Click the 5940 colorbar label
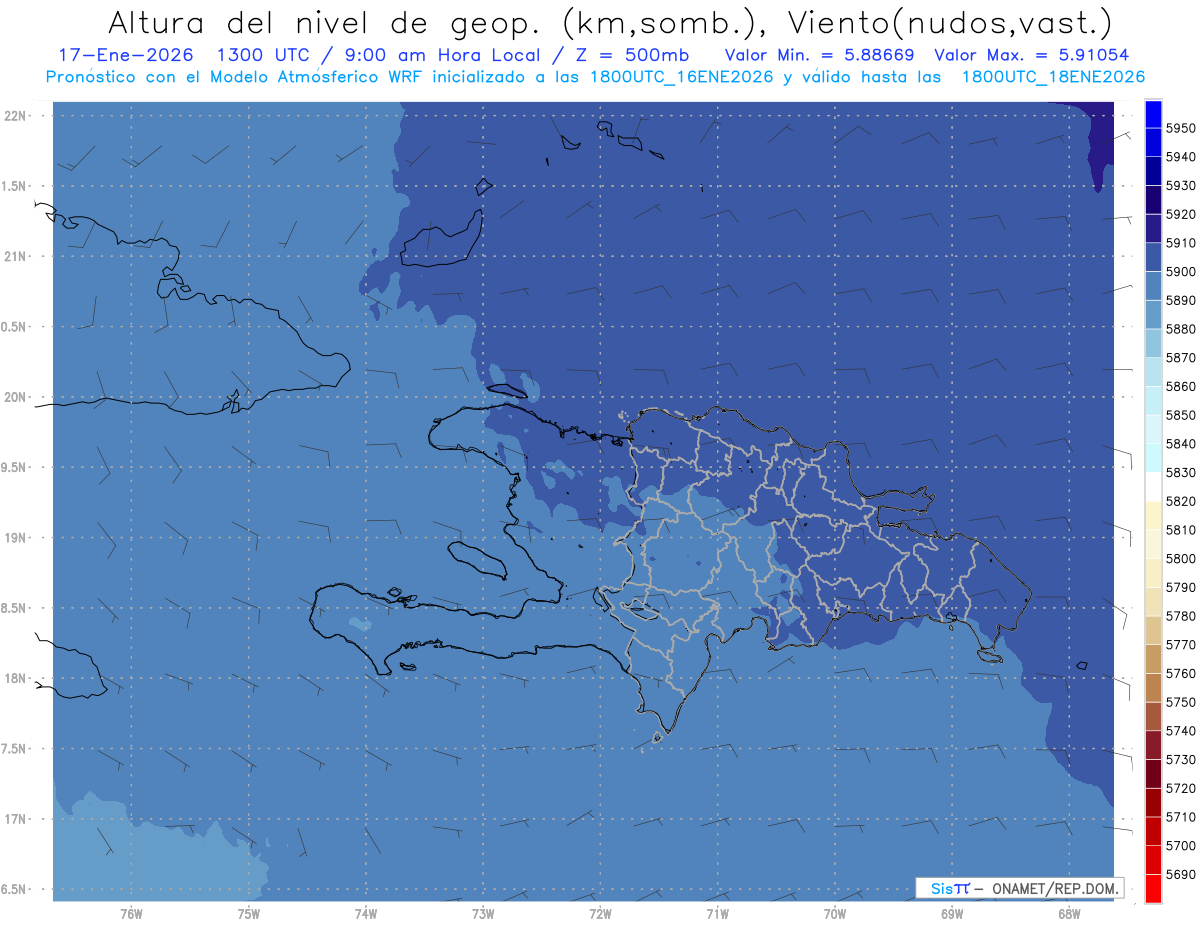 pyautogui.click(x=1182, y=157)
